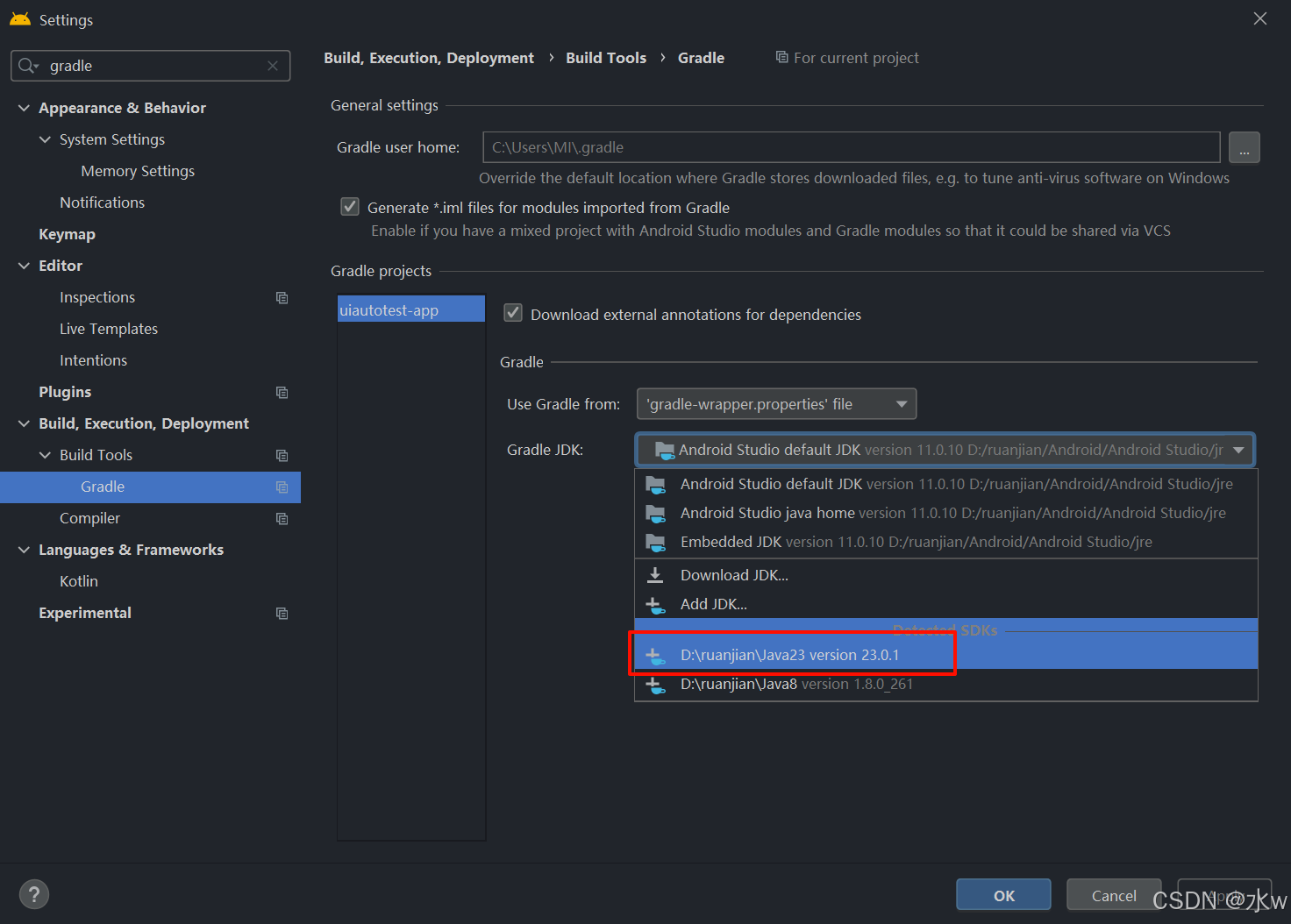Open Compiler tree item
Screen dimensions: 1291x924
tap(89, 518)
